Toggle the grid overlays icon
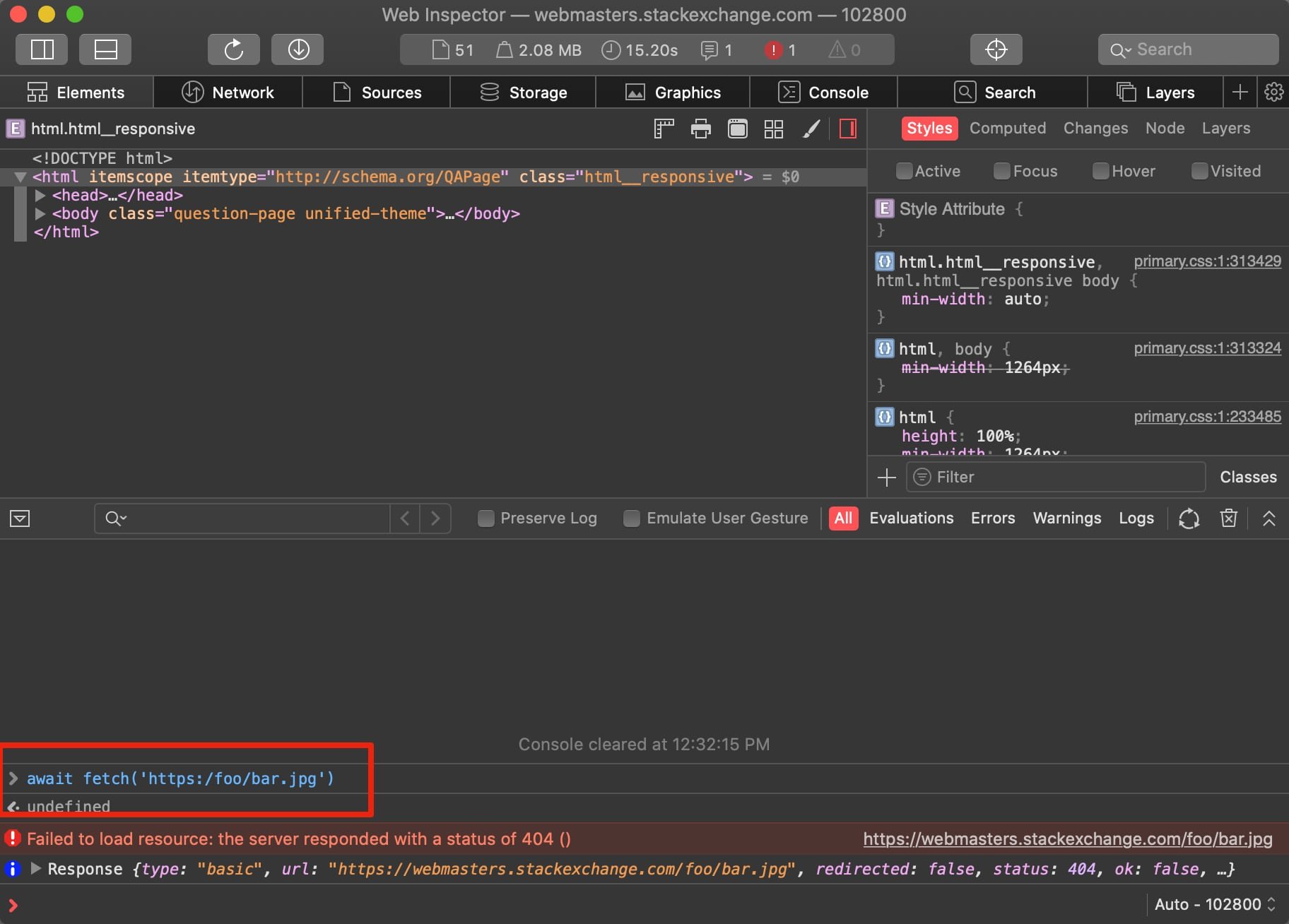1289x924 pixels. click(774, 129)
